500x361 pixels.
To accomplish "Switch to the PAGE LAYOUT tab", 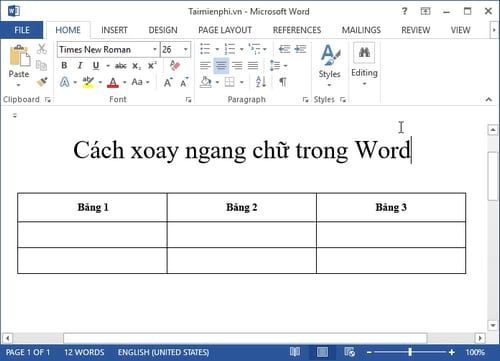I will pos(225,30).
